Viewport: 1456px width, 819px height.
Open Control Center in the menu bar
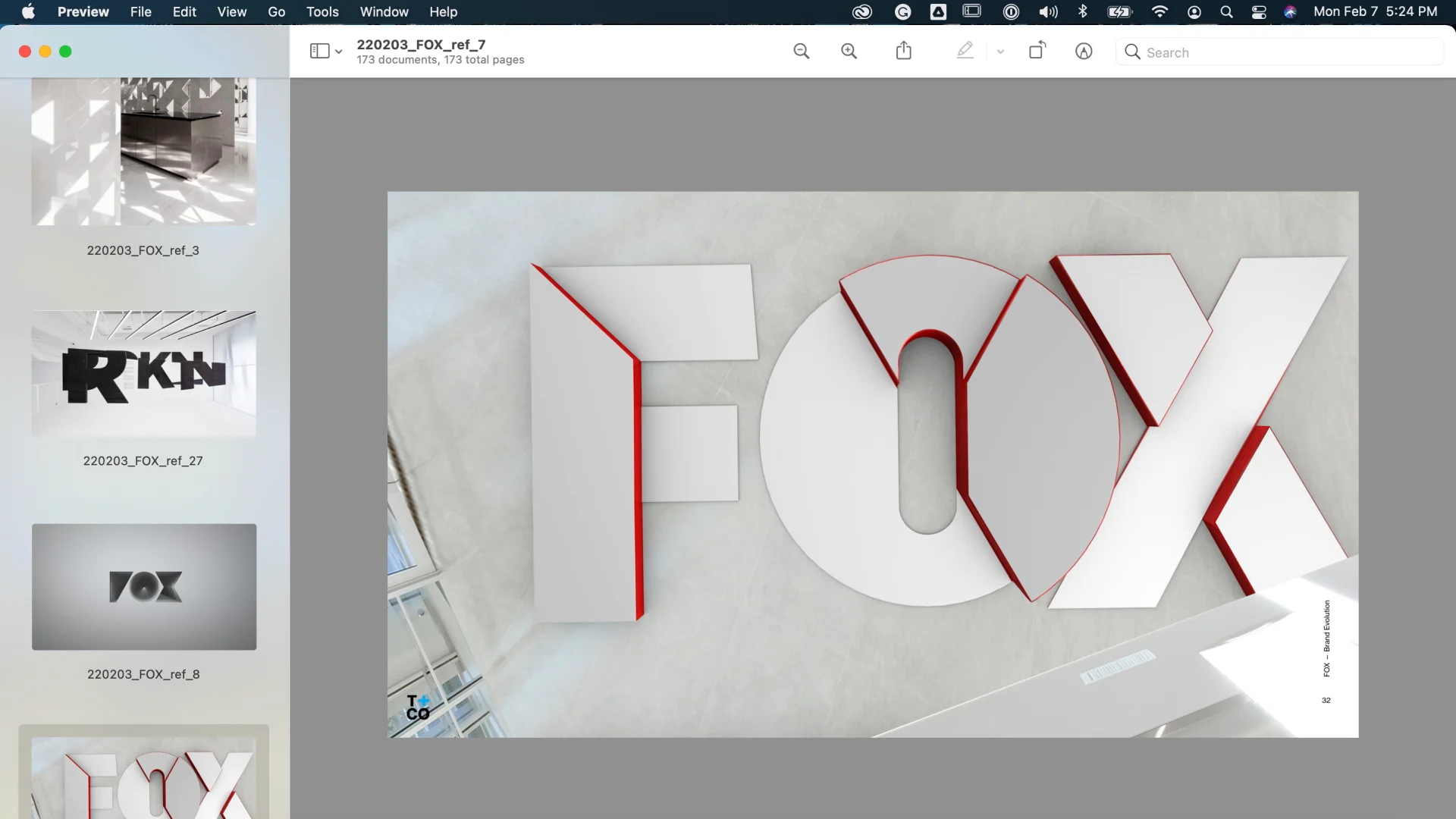pos(1259,12)
